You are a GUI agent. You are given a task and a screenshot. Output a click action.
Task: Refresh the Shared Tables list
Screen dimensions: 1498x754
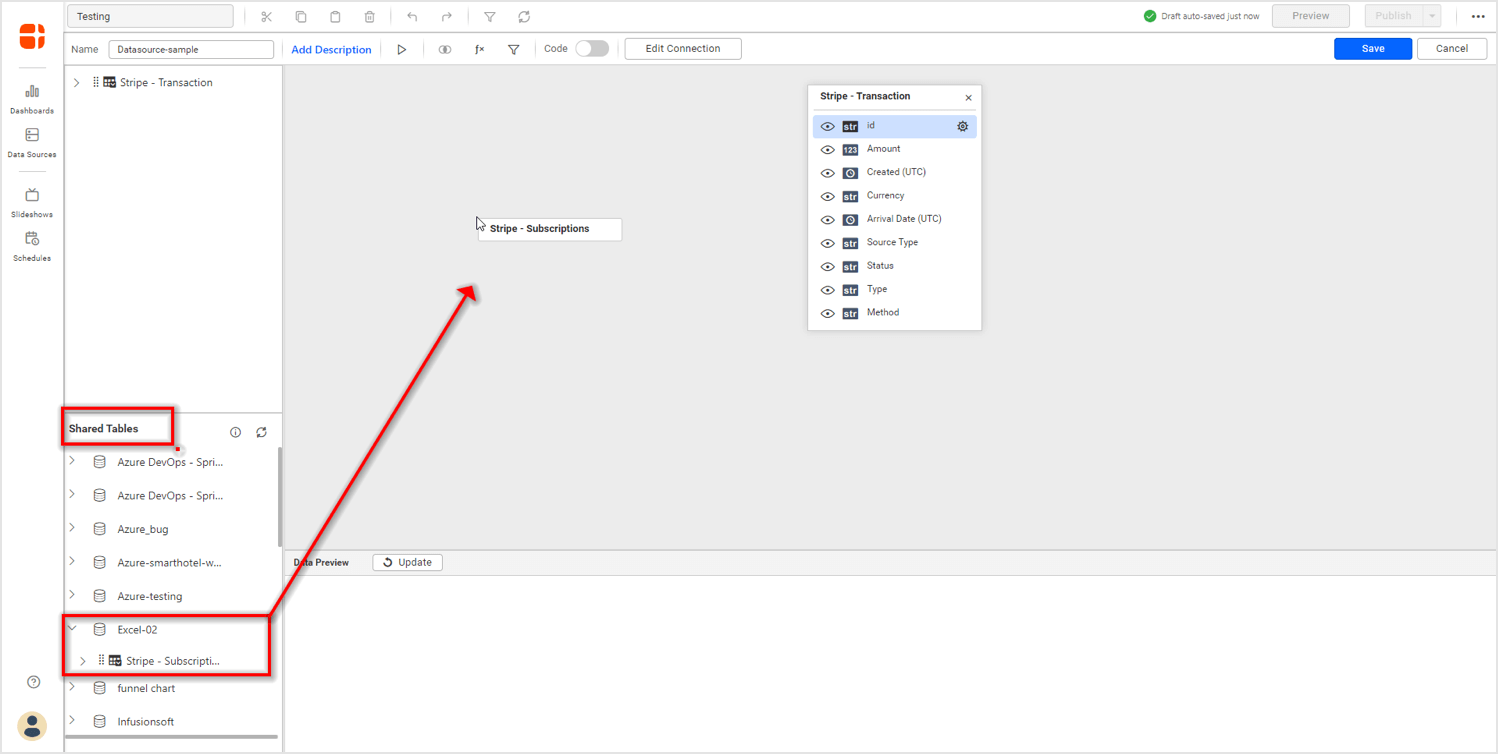tap(261, 432)
